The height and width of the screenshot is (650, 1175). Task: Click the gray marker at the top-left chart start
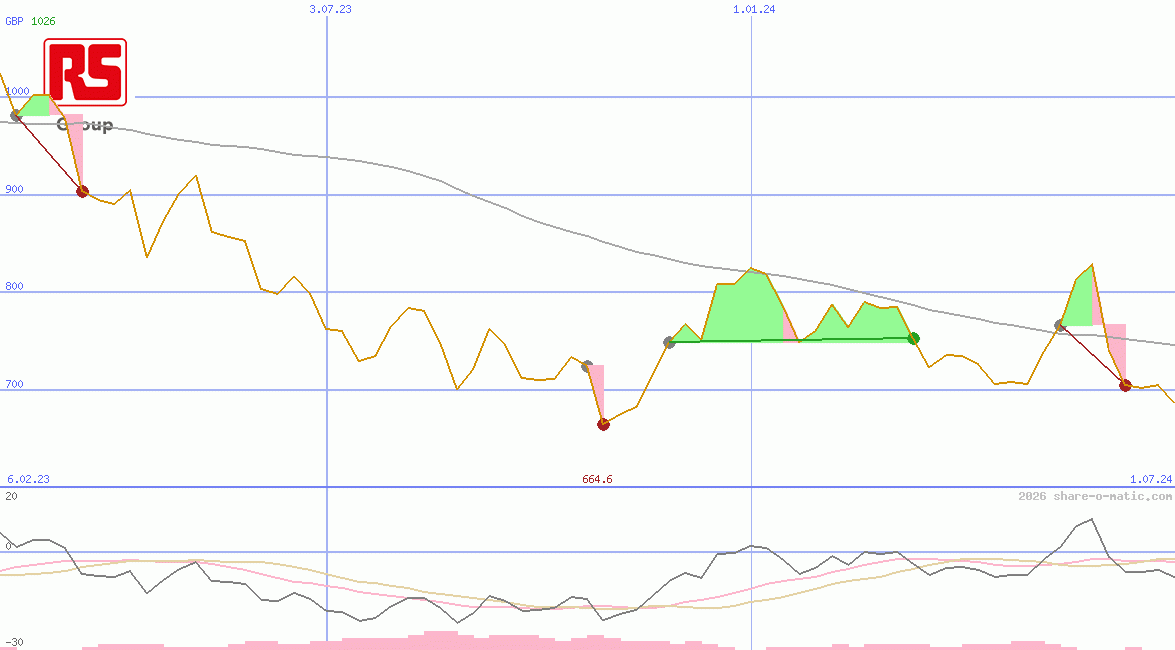click(14, 115)
